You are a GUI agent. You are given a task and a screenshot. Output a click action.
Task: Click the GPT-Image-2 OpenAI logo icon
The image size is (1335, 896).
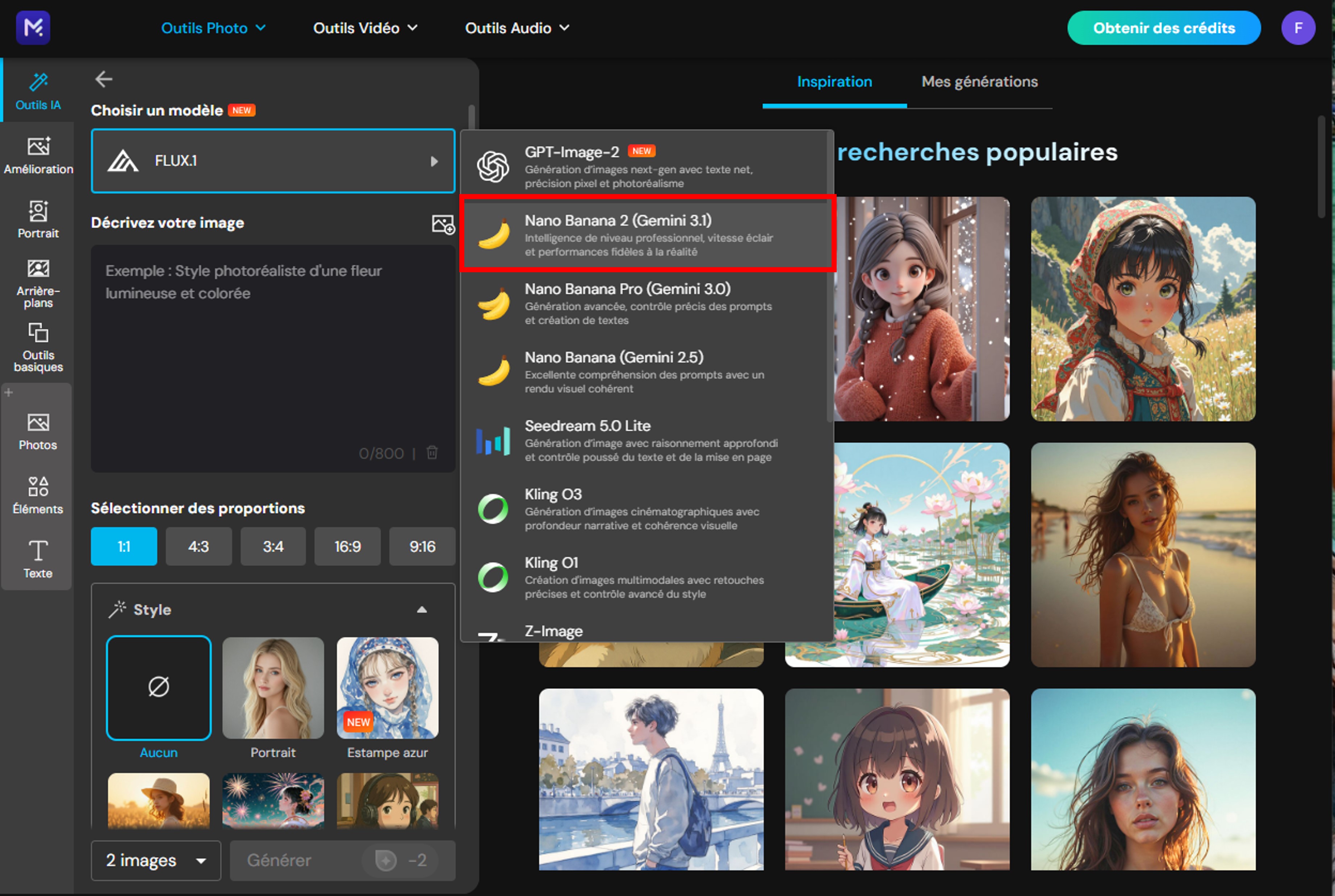tap(493, 167)
